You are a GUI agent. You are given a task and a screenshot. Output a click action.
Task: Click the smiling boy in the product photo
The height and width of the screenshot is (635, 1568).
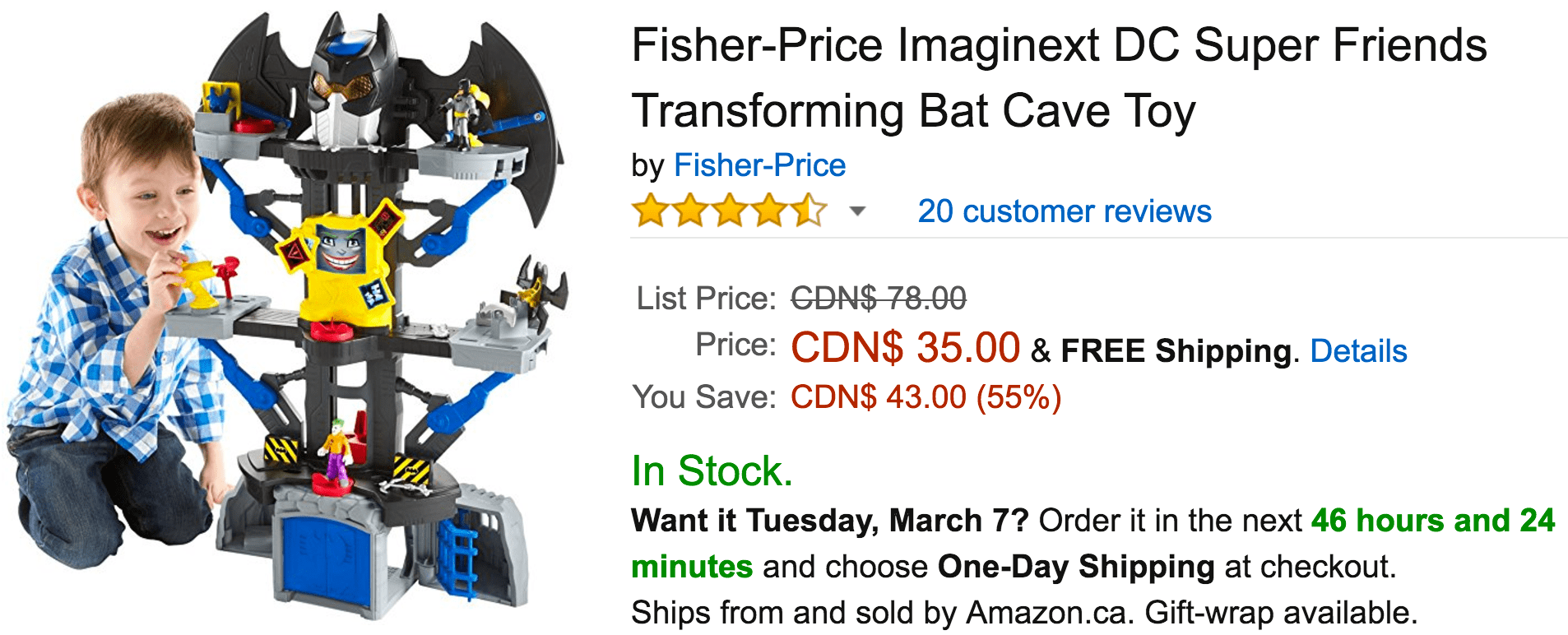[x=123, y=313]
